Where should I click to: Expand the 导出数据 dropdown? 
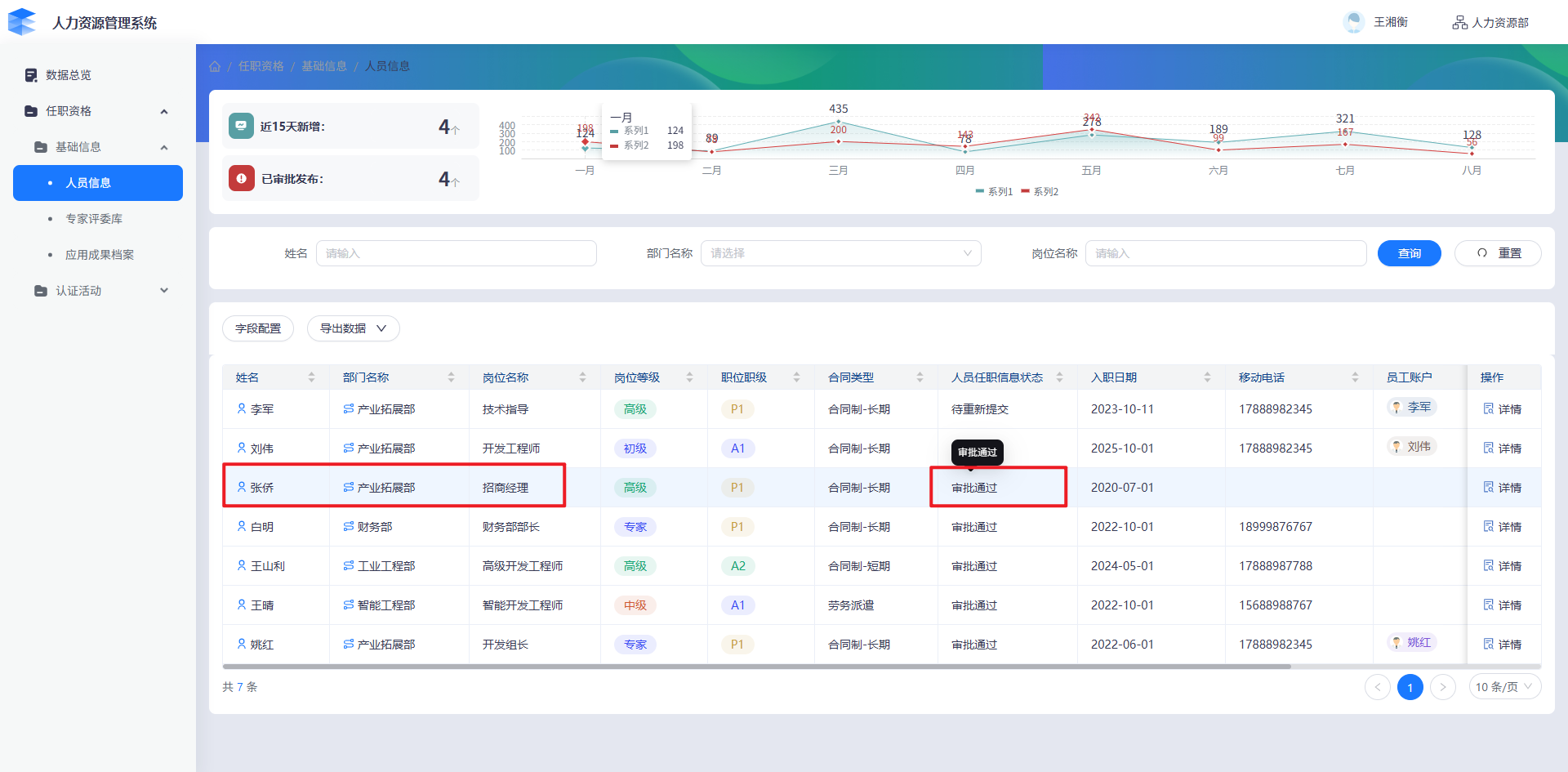[353, 328]
